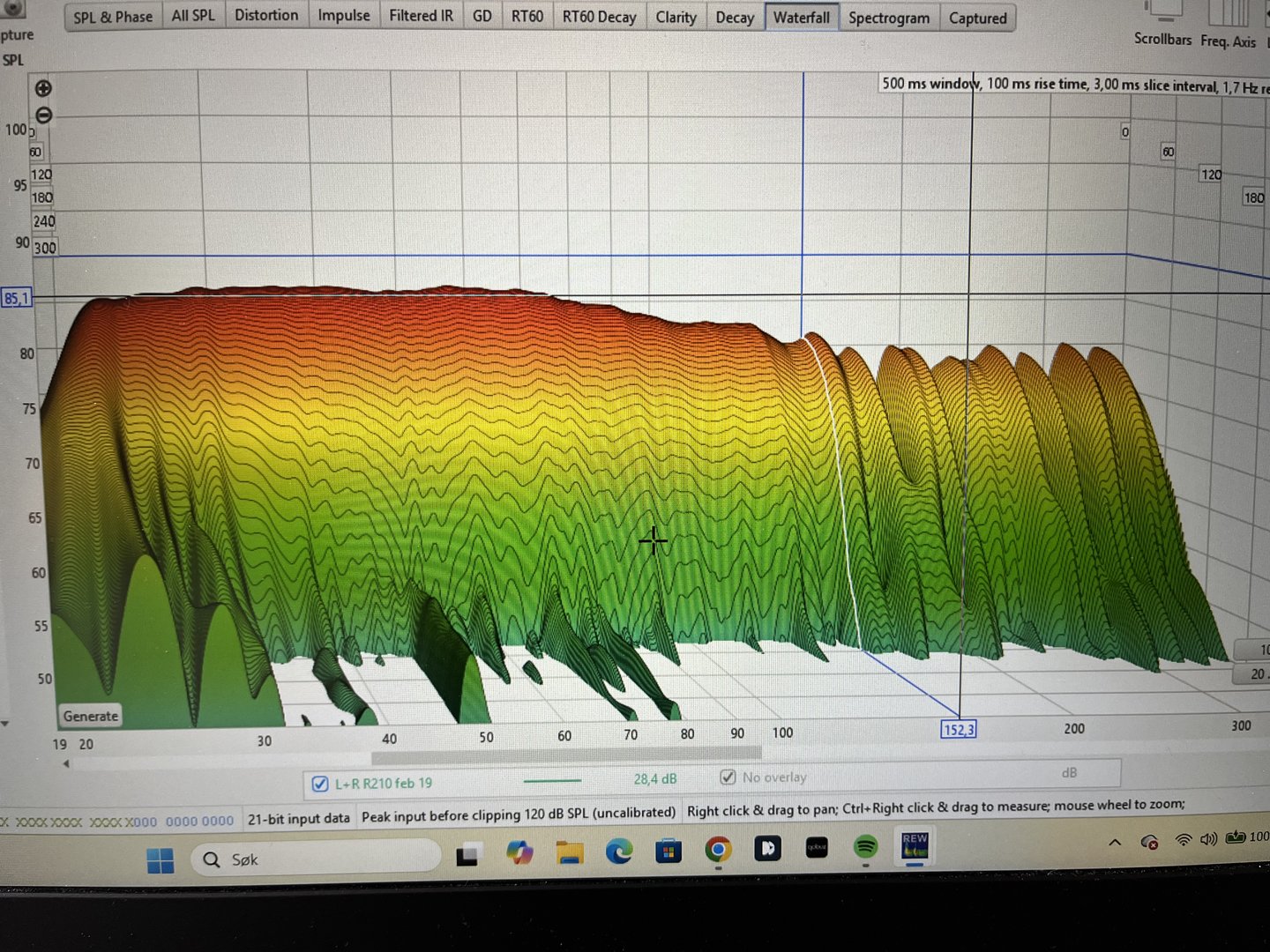This screenshot has height=952, width=1270.
Task: Uncheck the L+R R210 feb 19 trace
Action: click(321, 783)
